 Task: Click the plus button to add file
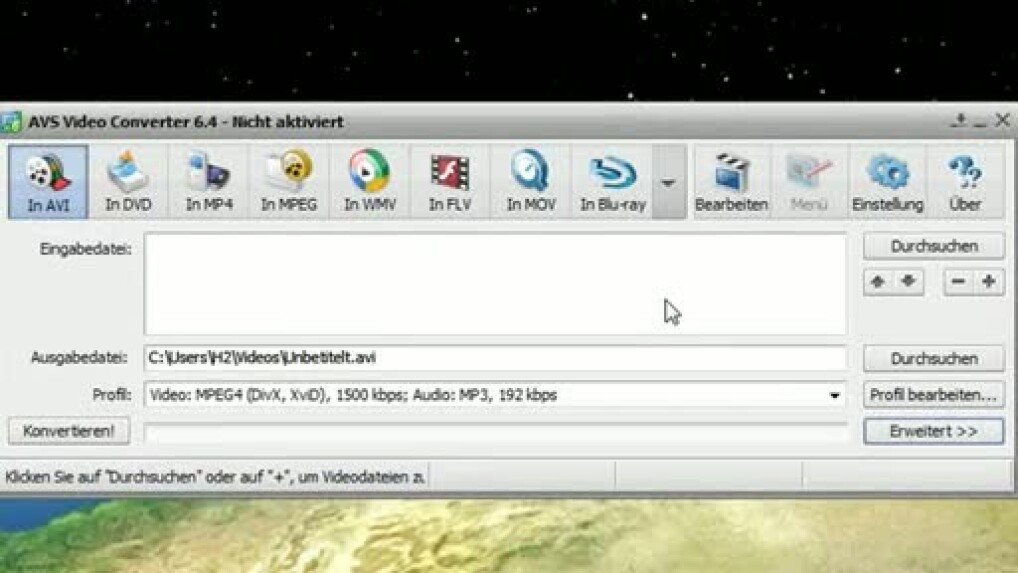(x=989, y=282)
